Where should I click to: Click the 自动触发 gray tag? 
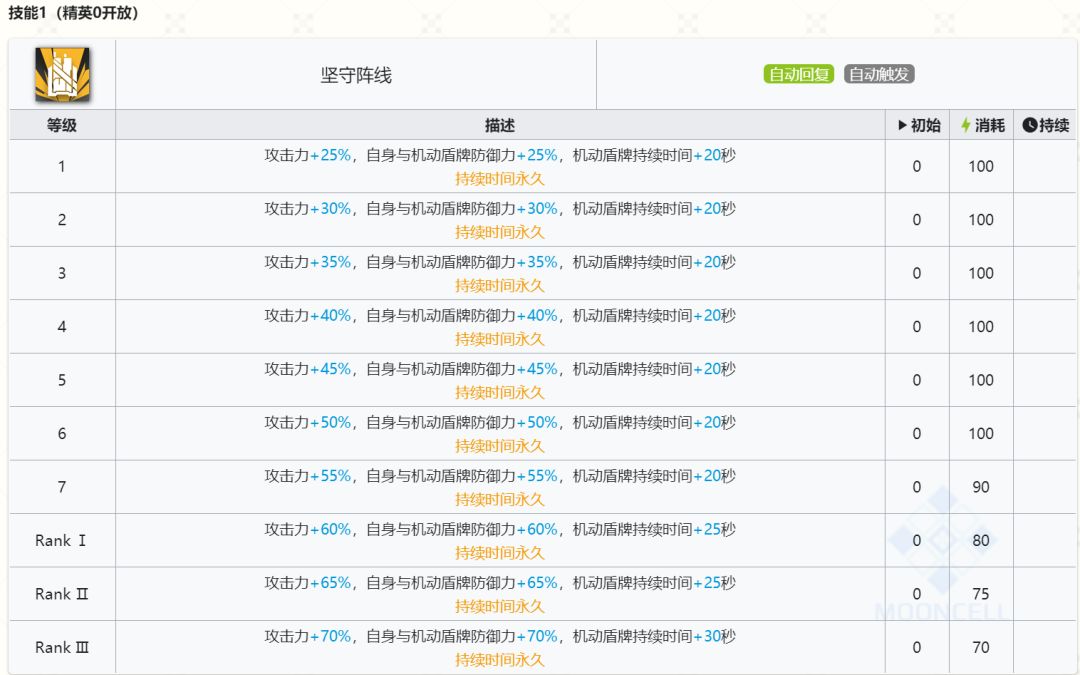point(879,75)
